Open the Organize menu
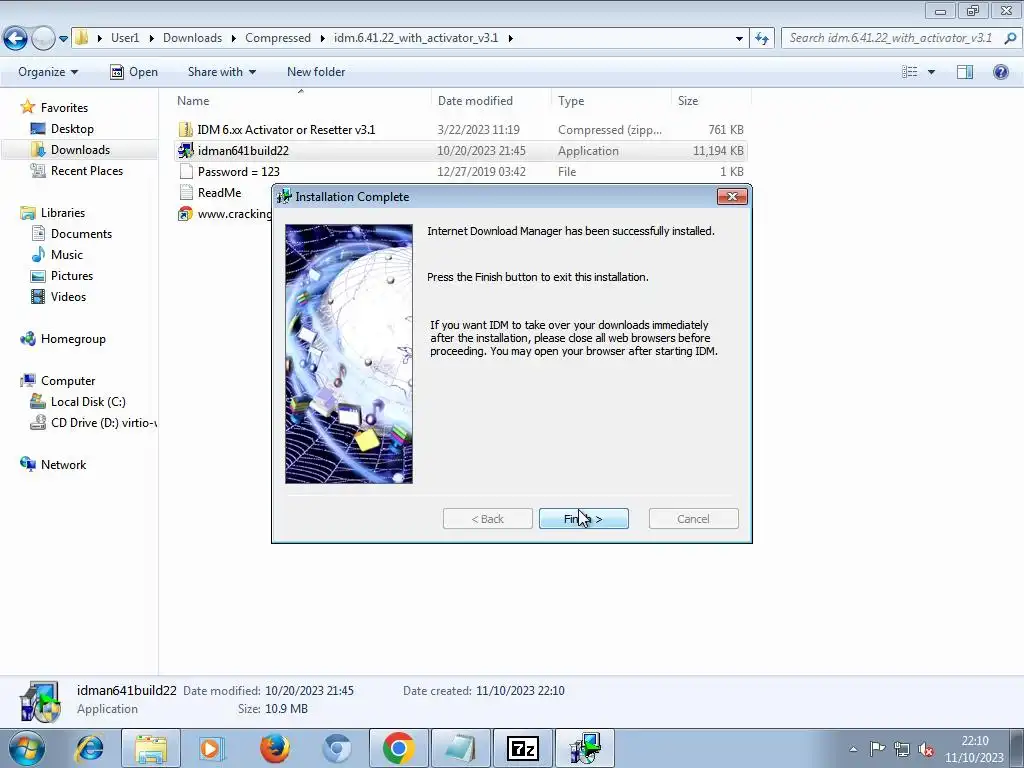Viewport: 1024px width, 768px height. (x=48, y=72)
